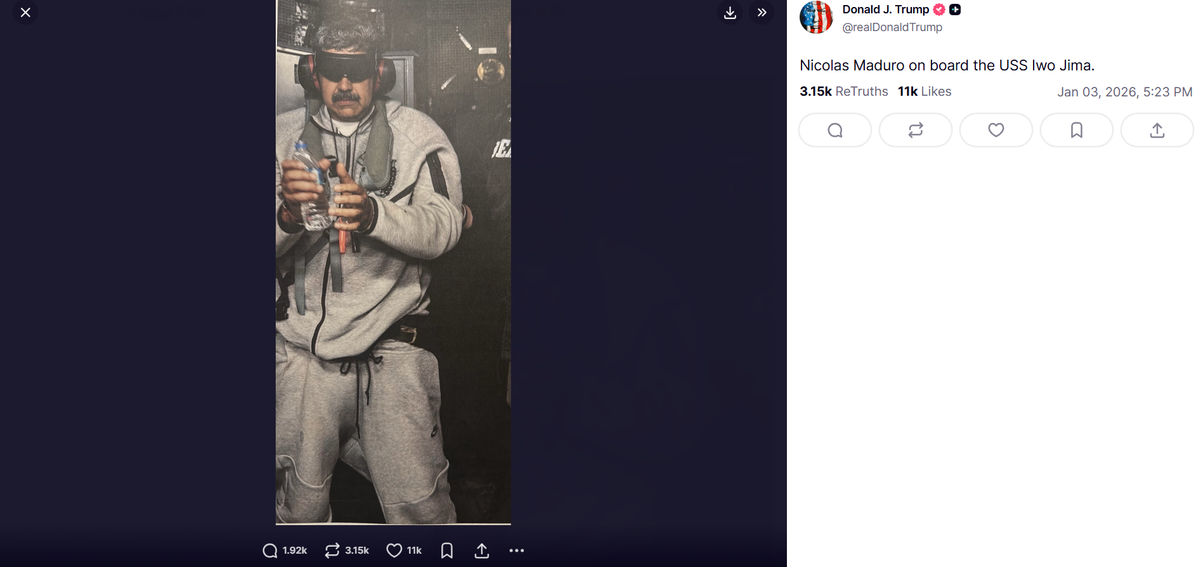Click the photo of the man in grey tracksuit
The image size is (1200, 567).
tap(393, 262)
